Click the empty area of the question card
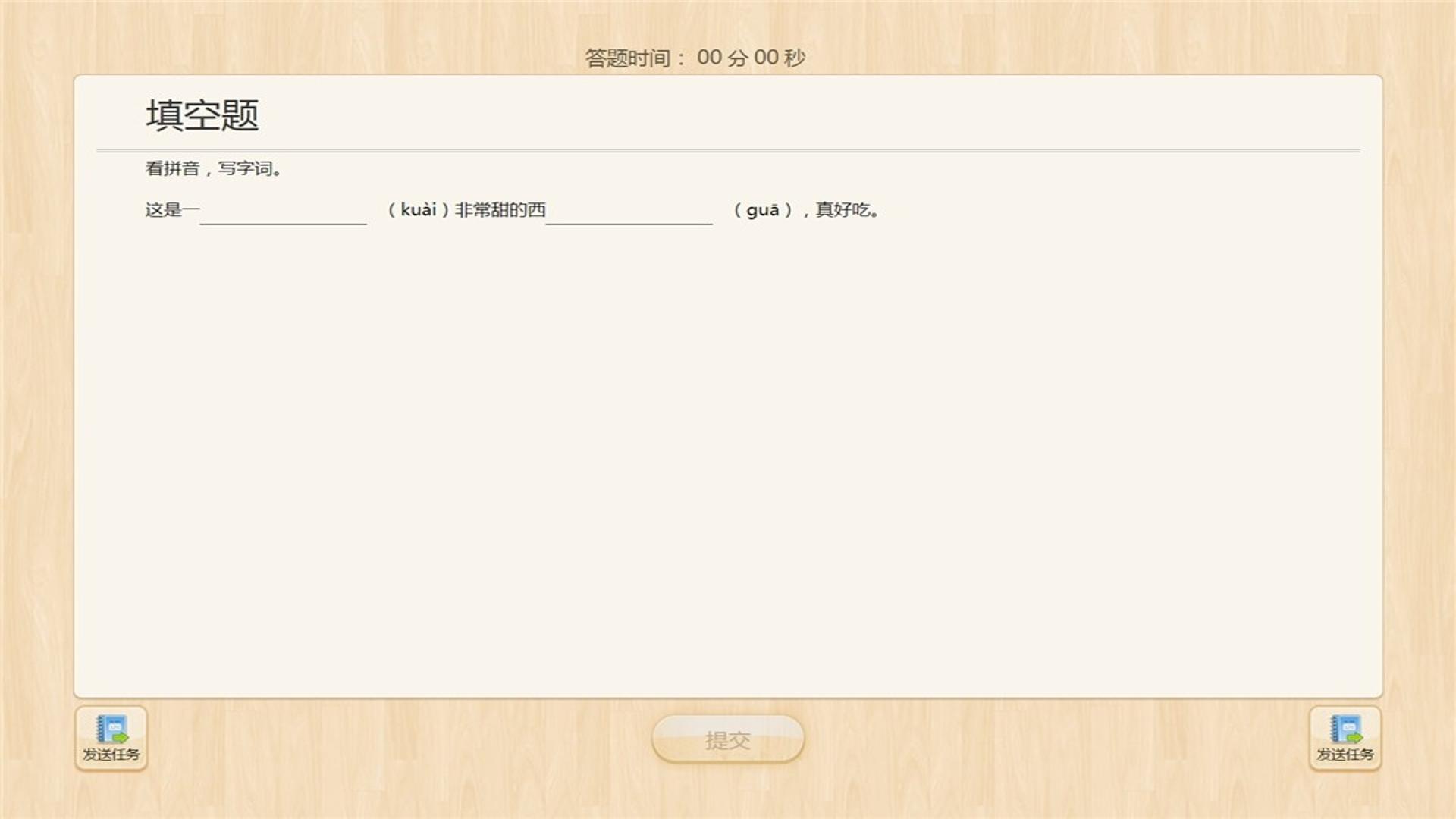The height and width of the screenshot is (819, 1456). click(728, 455)
